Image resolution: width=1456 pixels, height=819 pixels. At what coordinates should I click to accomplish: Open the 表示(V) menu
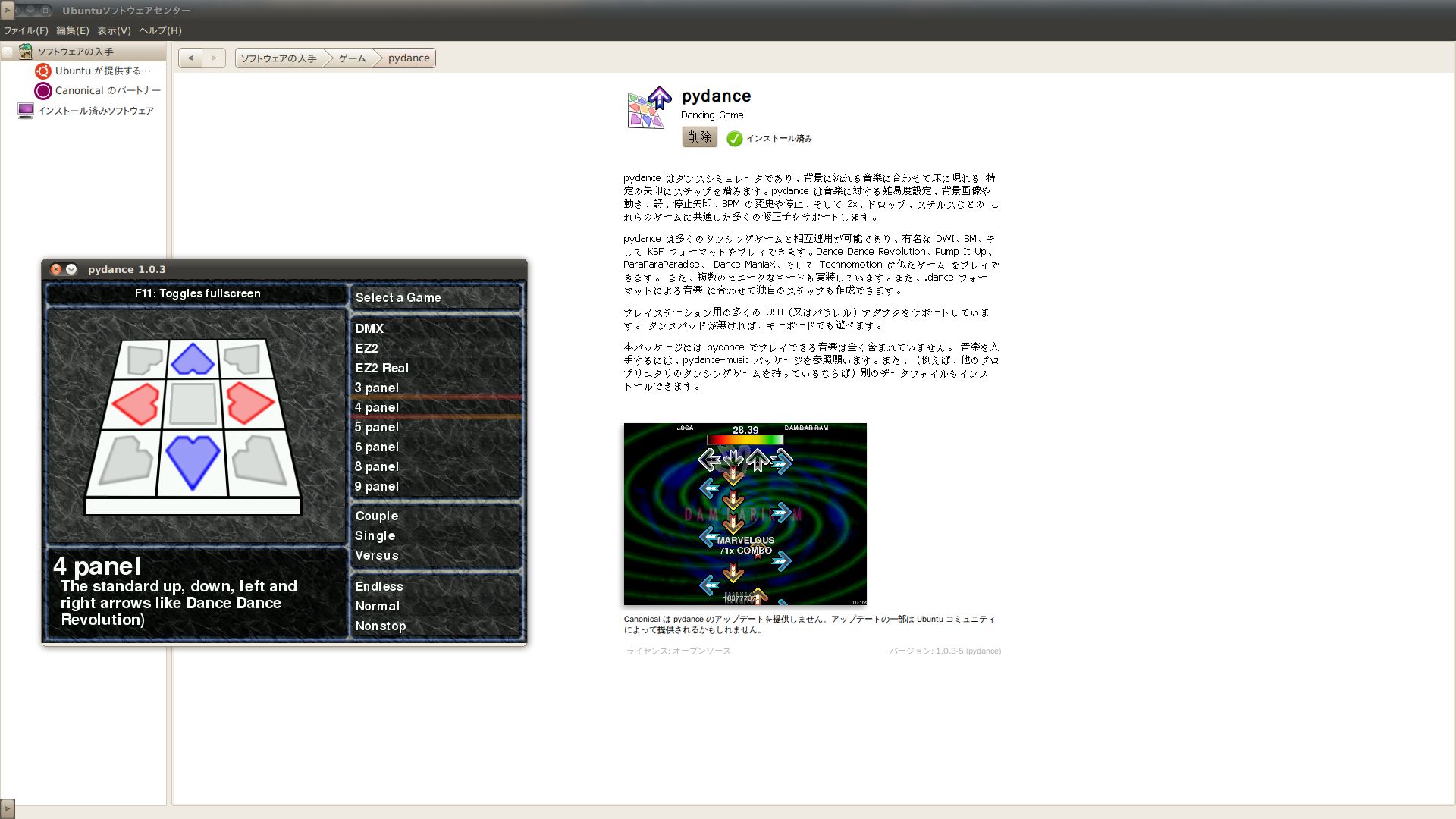pyautogui.click(x=114, y=30)
